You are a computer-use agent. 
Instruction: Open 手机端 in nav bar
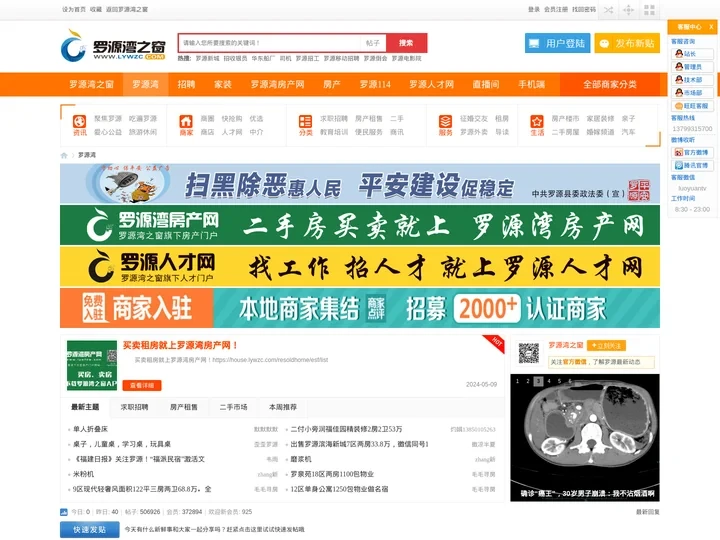click(531, 84)
